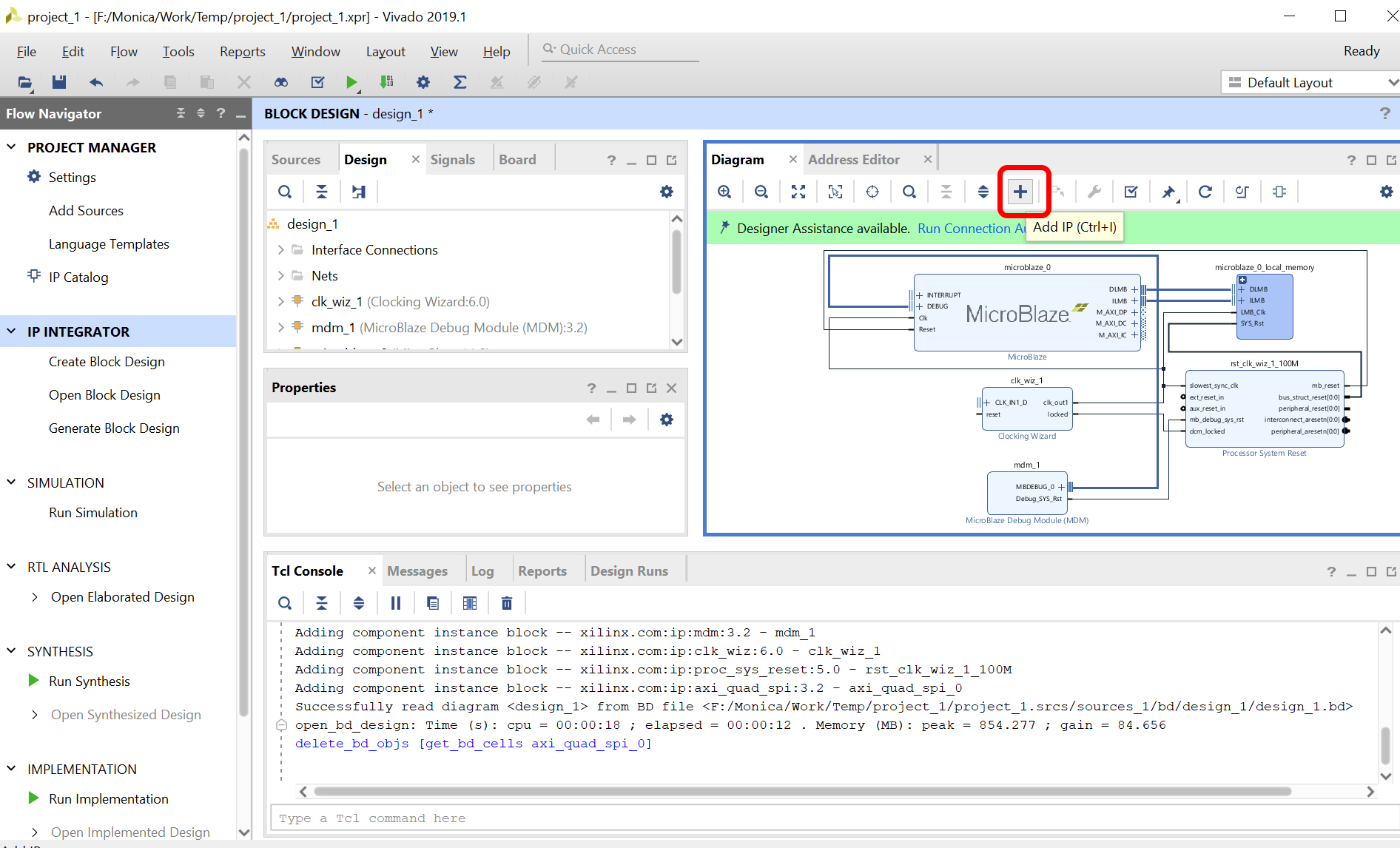
Task: Click Generate Block Design
Action: (x=114, y=428)
